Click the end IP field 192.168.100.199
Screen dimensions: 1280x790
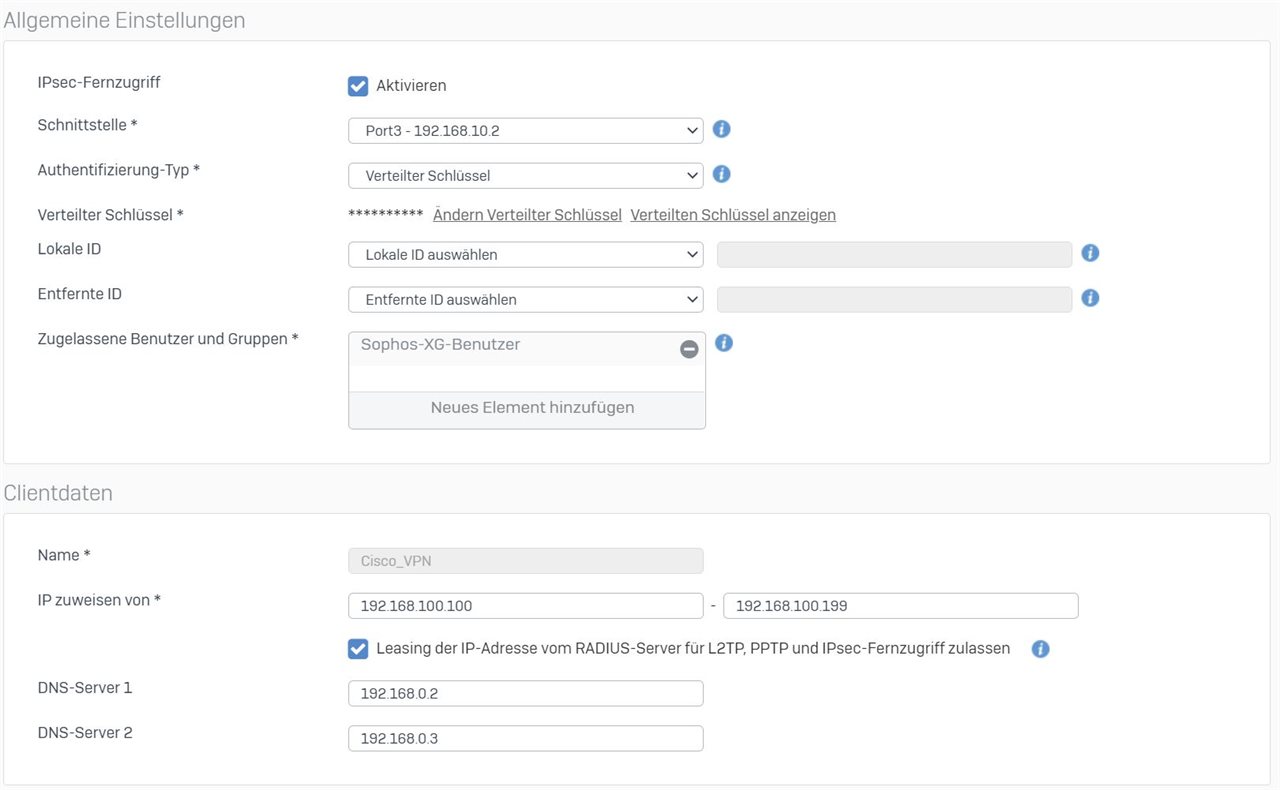click(900, 606)
